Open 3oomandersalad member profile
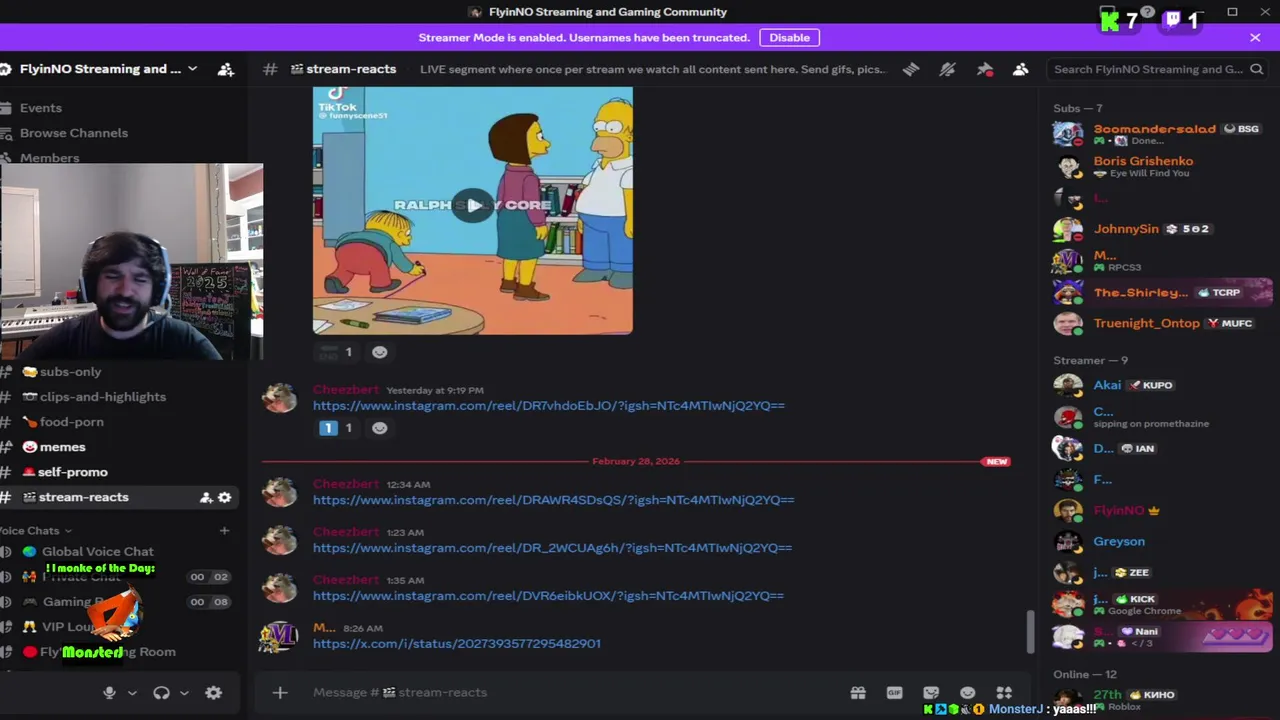Image resolution: width=1280 pixels, height=720 pixels. (x=1160, y=134)
